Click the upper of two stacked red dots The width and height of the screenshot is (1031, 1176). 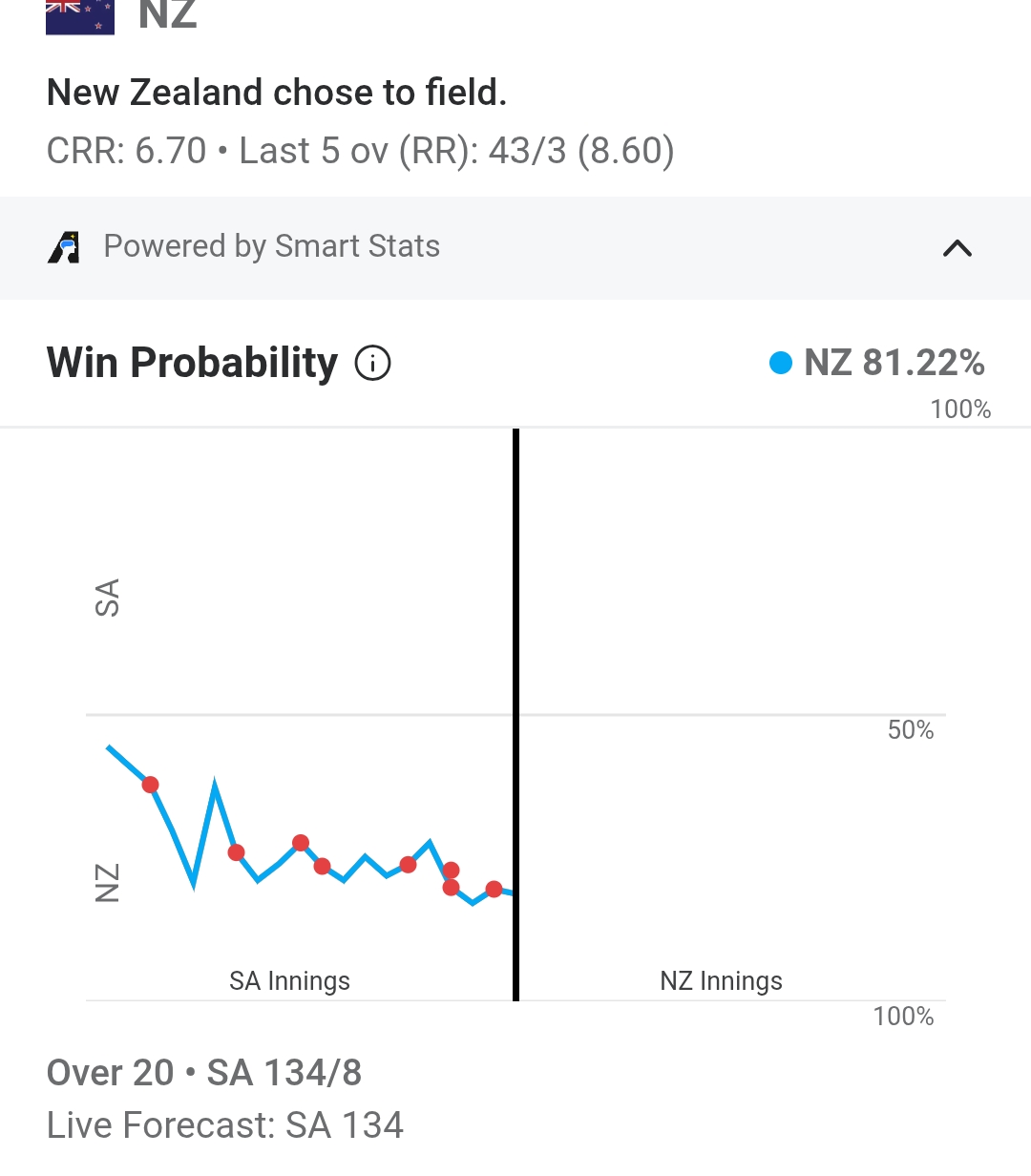click(452, 871)
